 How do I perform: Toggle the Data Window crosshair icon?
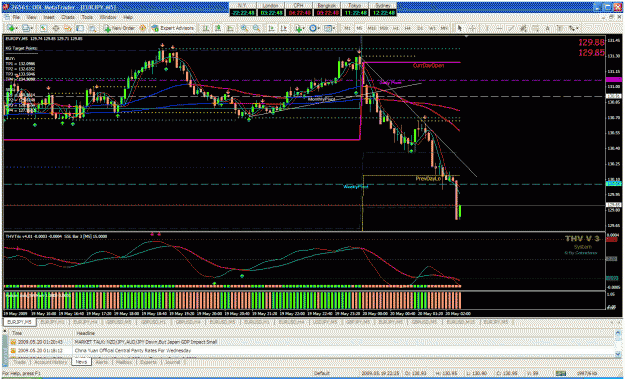(56, 28)
